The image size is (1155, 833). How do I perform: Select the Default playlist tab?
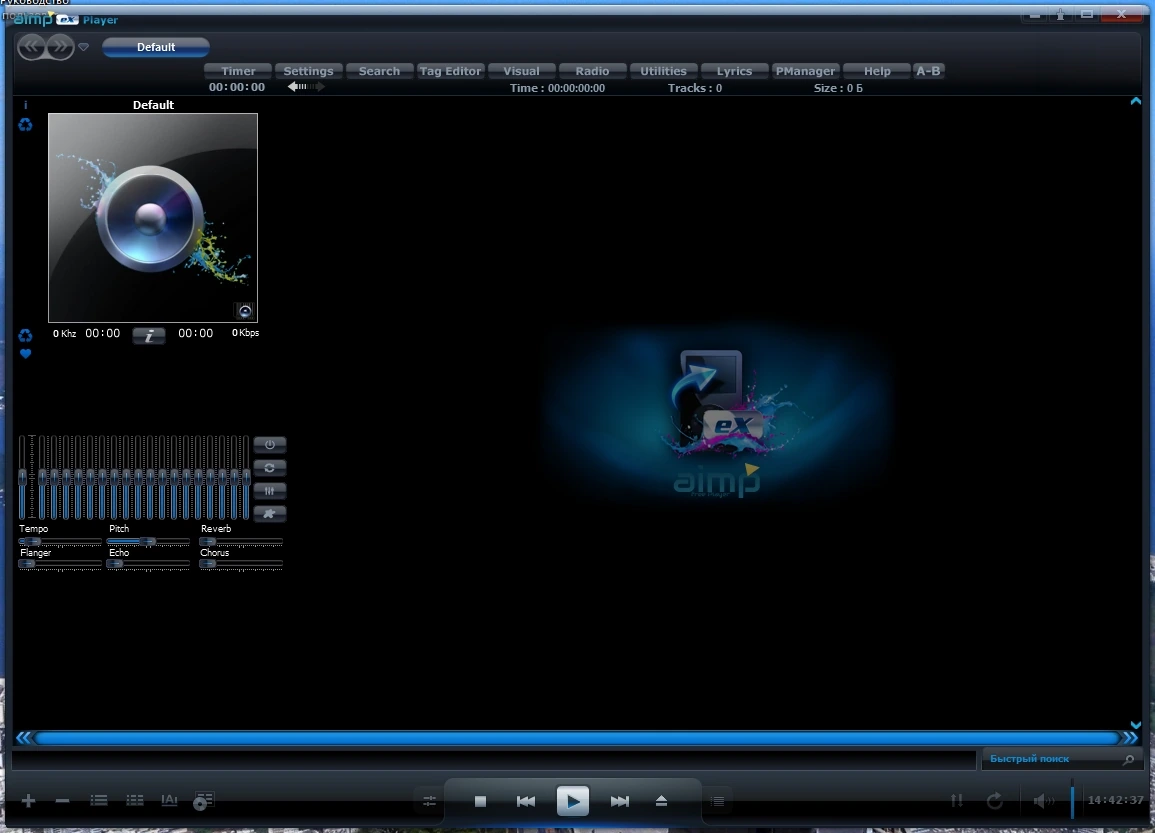(155, 47)
